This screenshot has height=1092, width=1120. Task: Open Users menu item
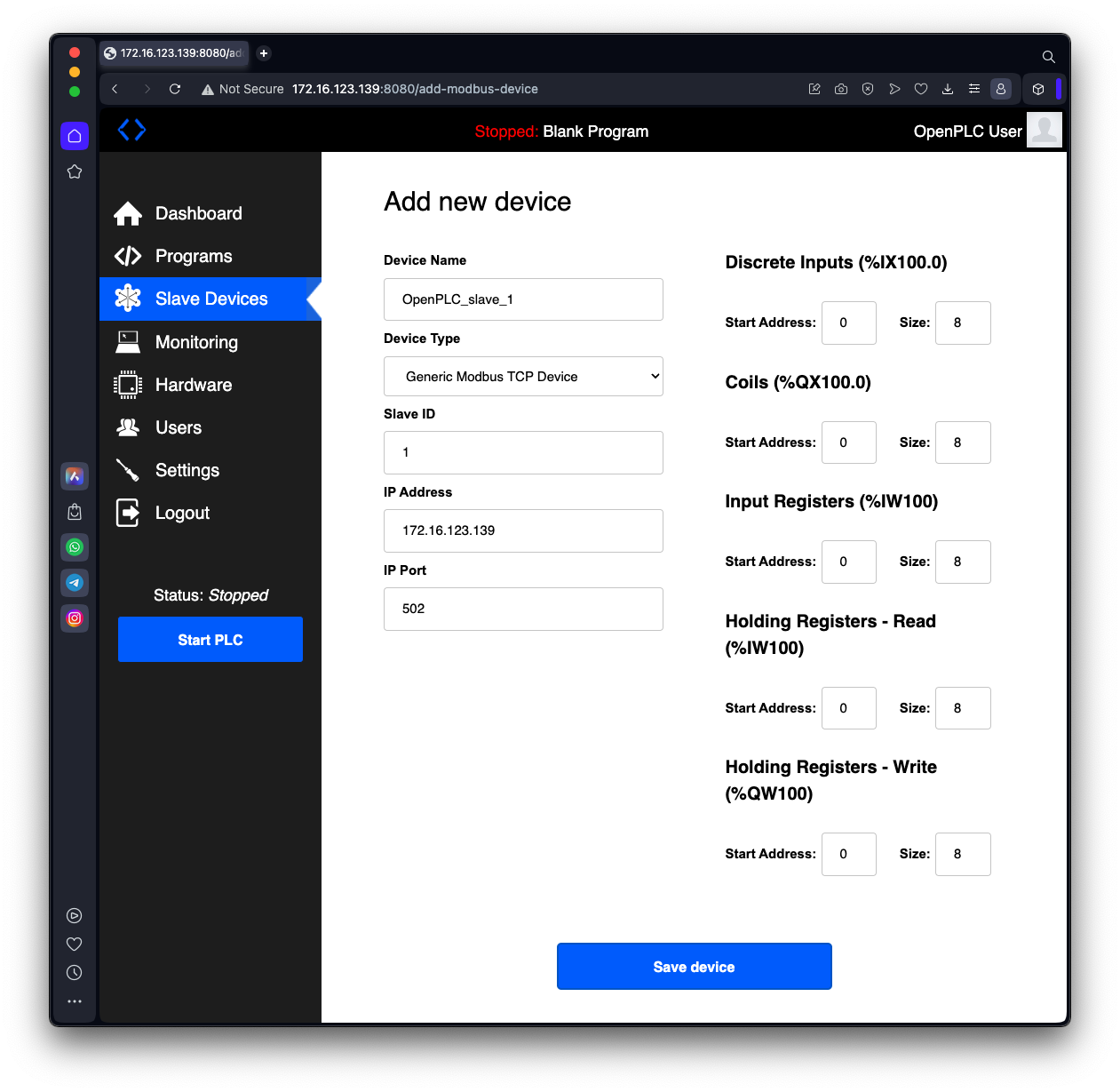(179, 427)
